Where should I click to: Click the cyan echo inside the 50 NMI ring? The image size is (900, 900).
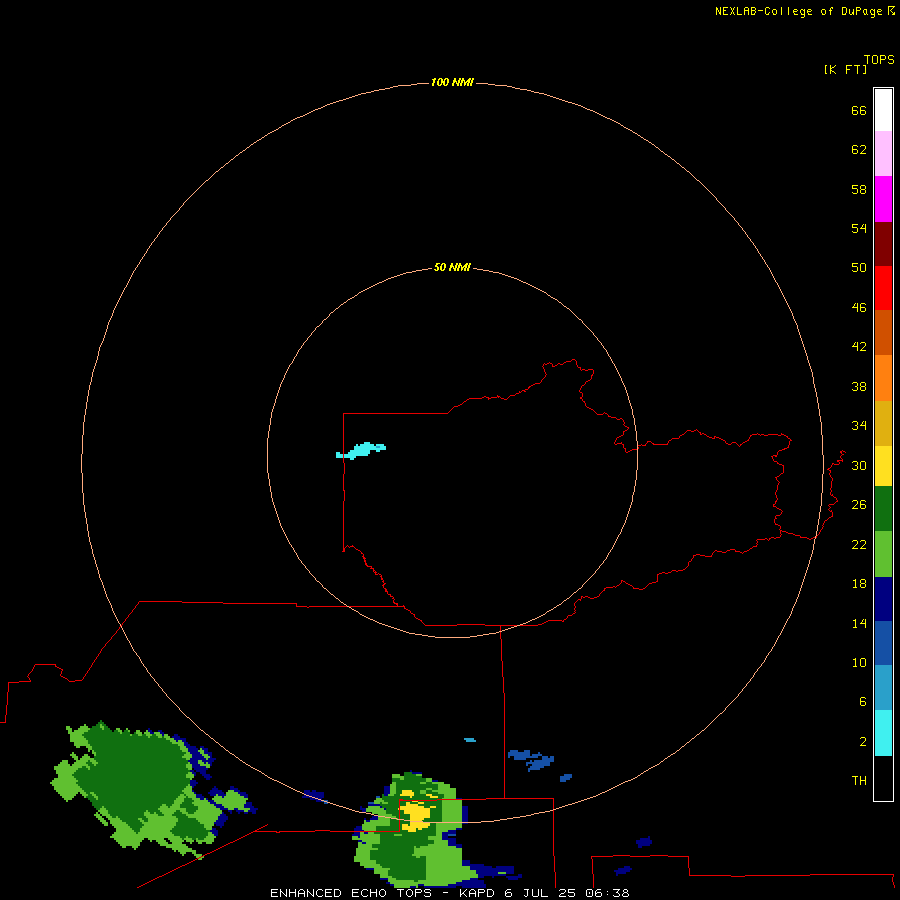pos(361,451)
